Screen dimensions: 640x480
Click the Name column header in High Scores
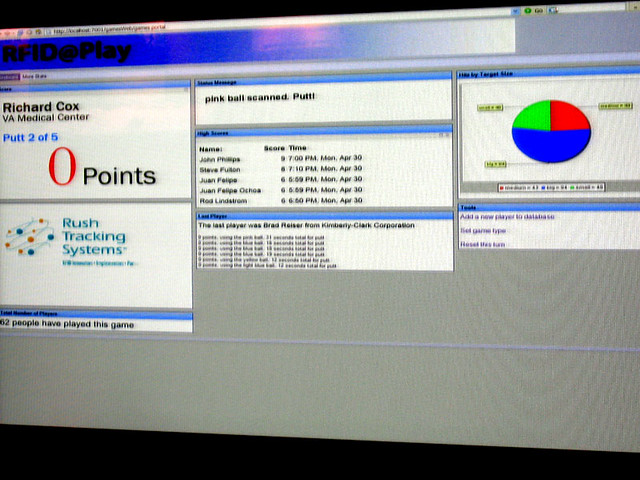(211, 149)
